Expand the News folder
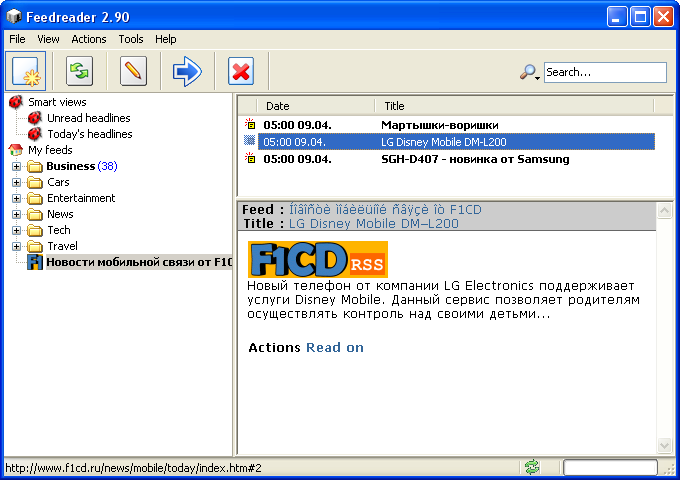The height and width of the screenshot is (480, 680). tap(16, 215)
